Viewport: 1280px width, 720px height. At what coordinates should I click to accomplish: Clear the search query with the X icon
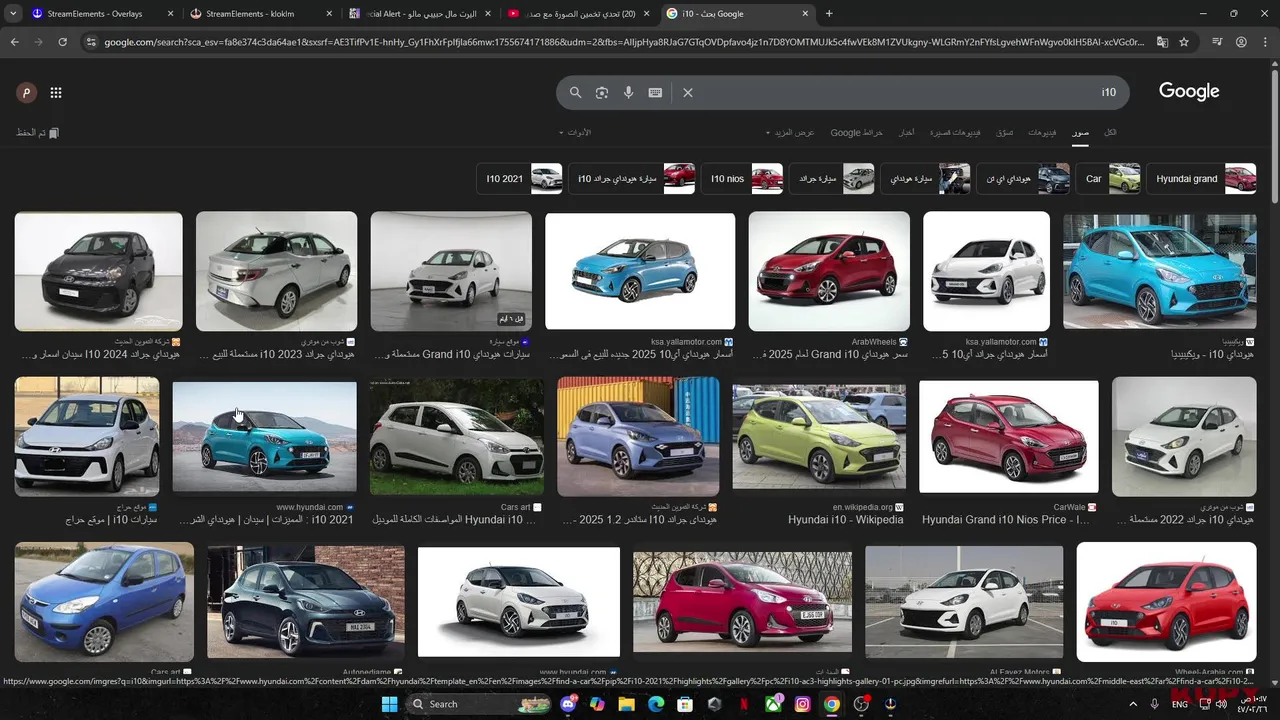click(x=688, y=92)
